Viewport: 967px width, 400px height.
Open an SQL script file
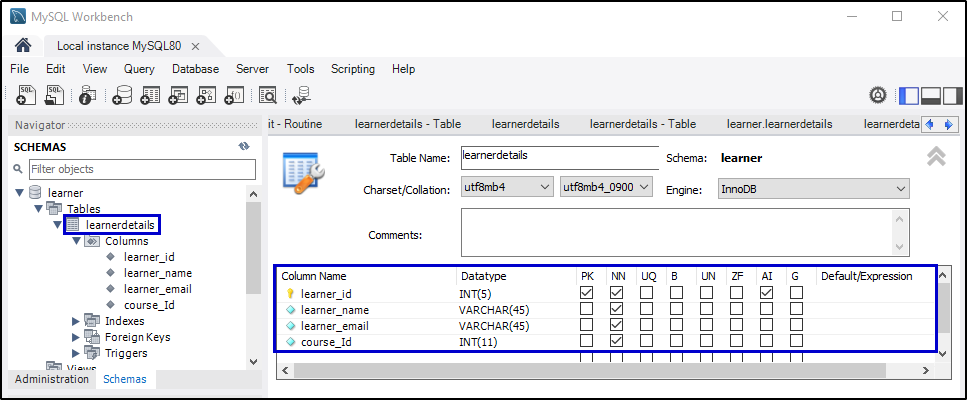click(55, 94)
